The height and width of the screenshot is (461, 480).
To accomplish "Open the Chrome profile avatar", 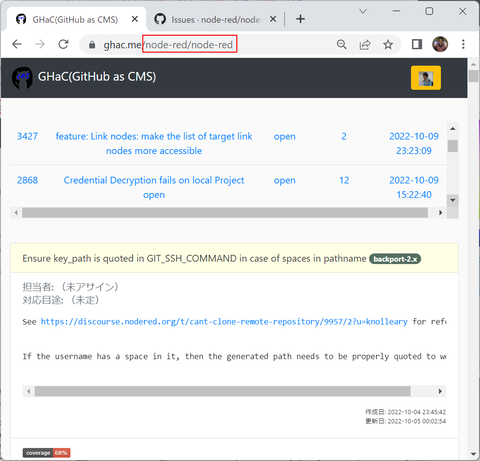I will [440, 44].
